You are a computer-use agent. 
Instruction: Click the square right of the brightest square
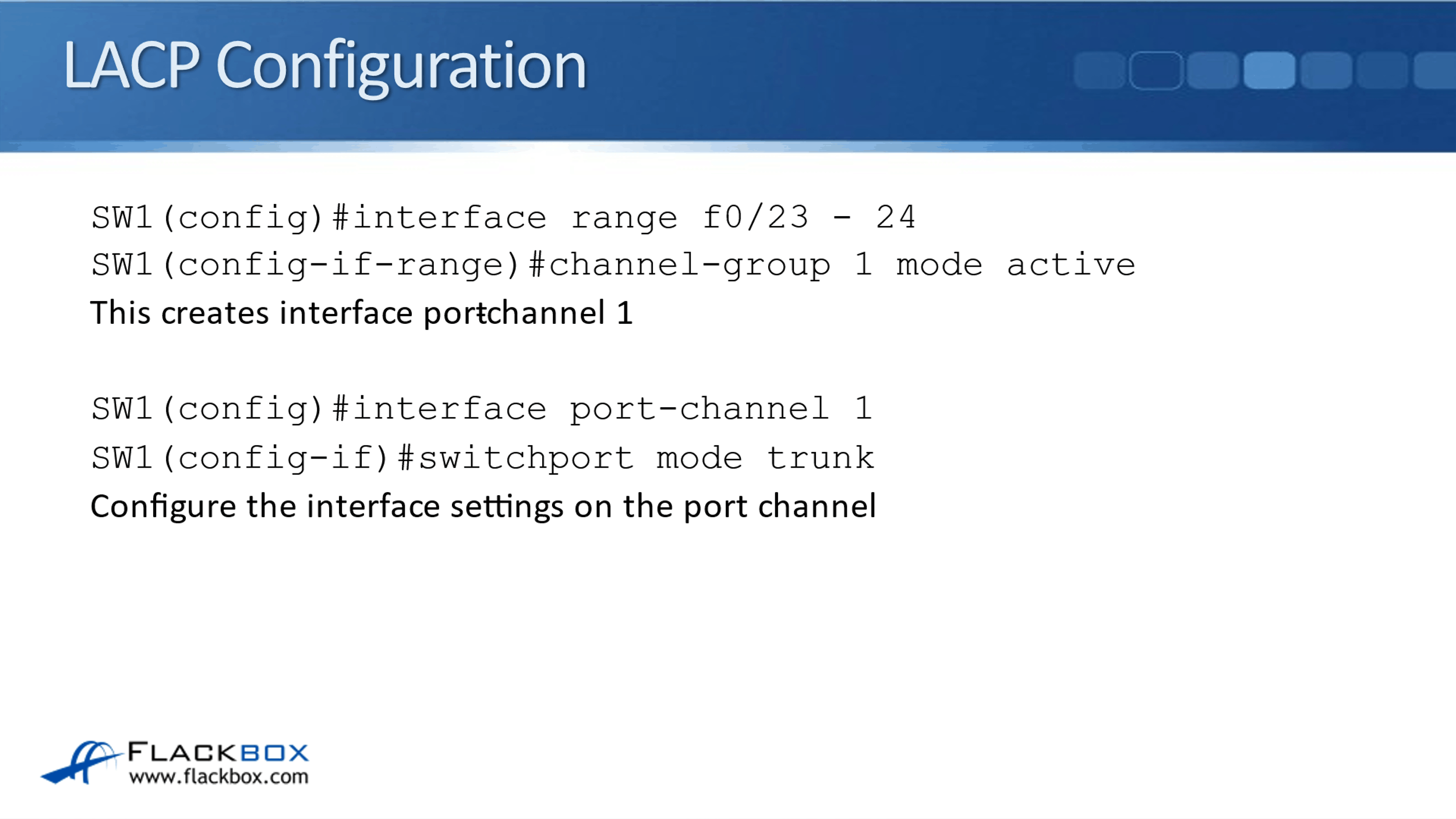(1326, 70)
